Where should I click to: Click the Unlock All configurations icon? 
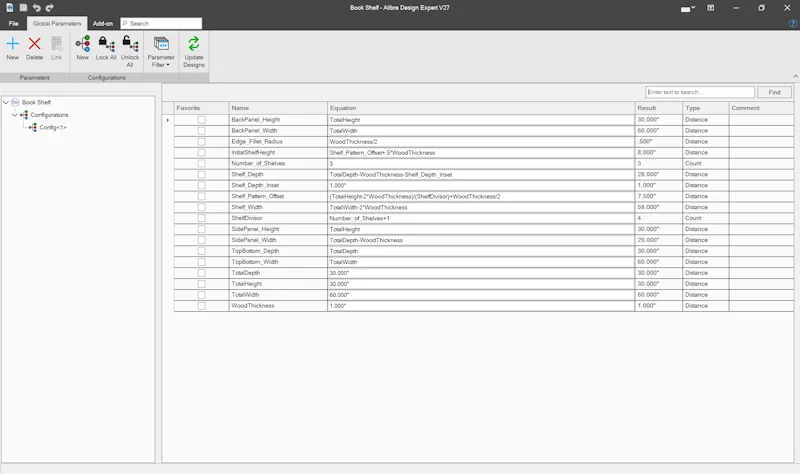click(130, 44)
